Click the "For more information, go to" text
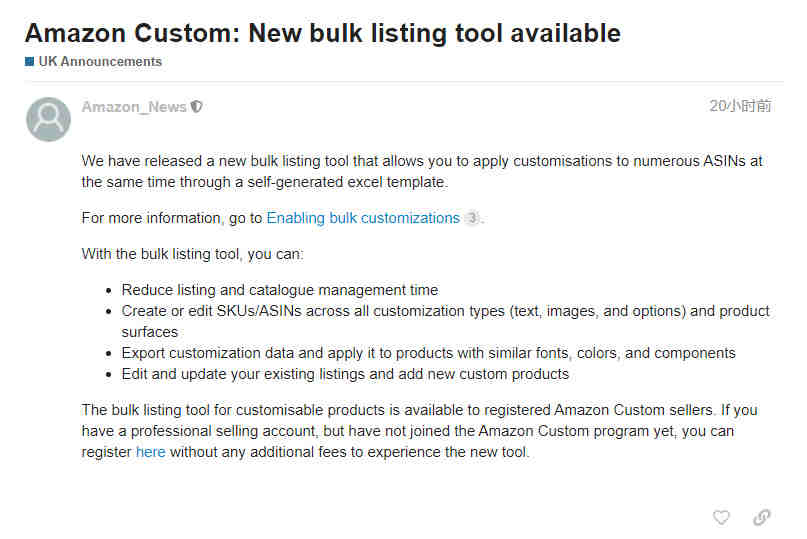 172,218
